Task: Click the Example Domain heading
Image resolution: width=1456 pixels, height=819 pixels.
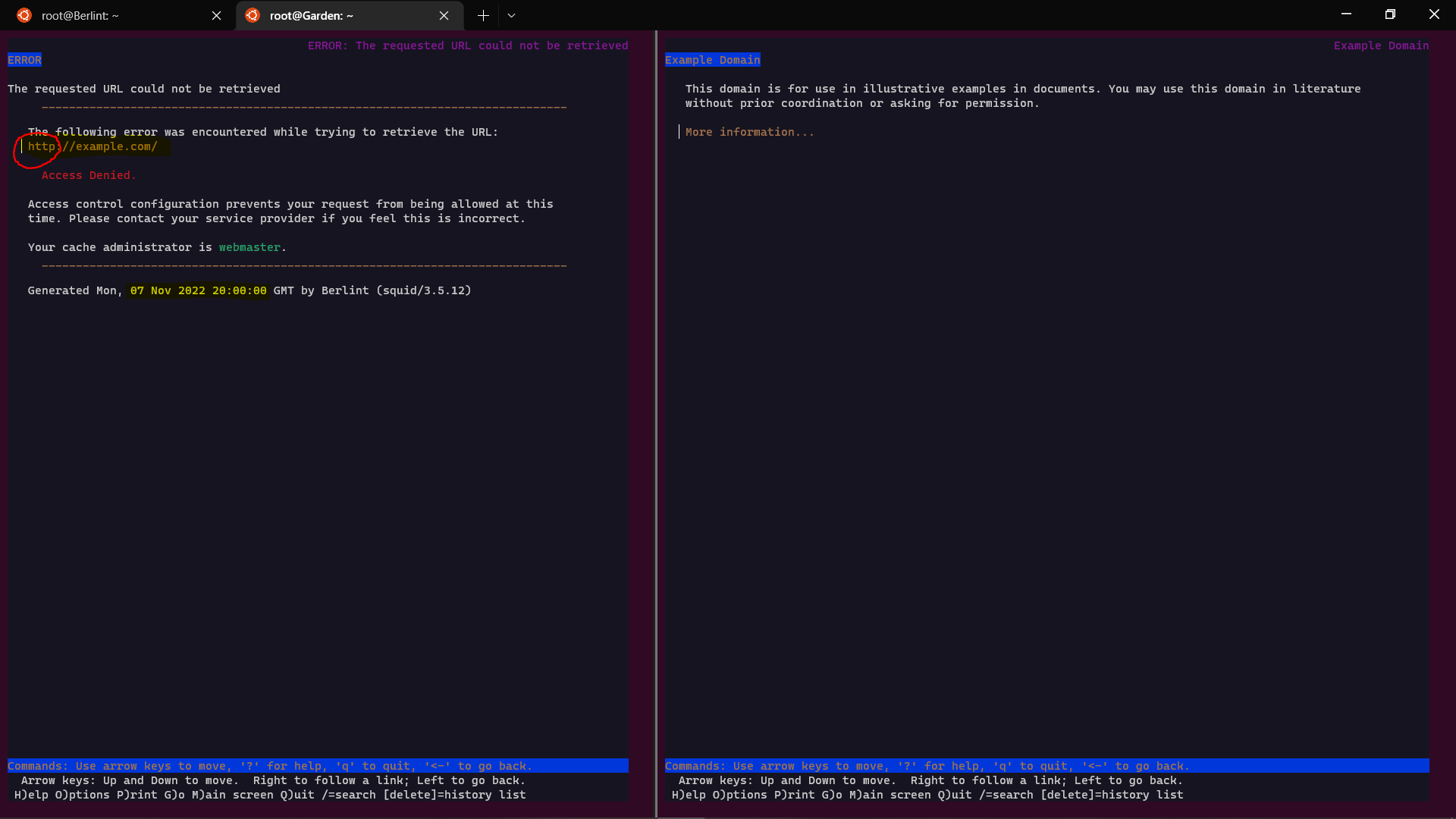Action: tap(712, 60)
